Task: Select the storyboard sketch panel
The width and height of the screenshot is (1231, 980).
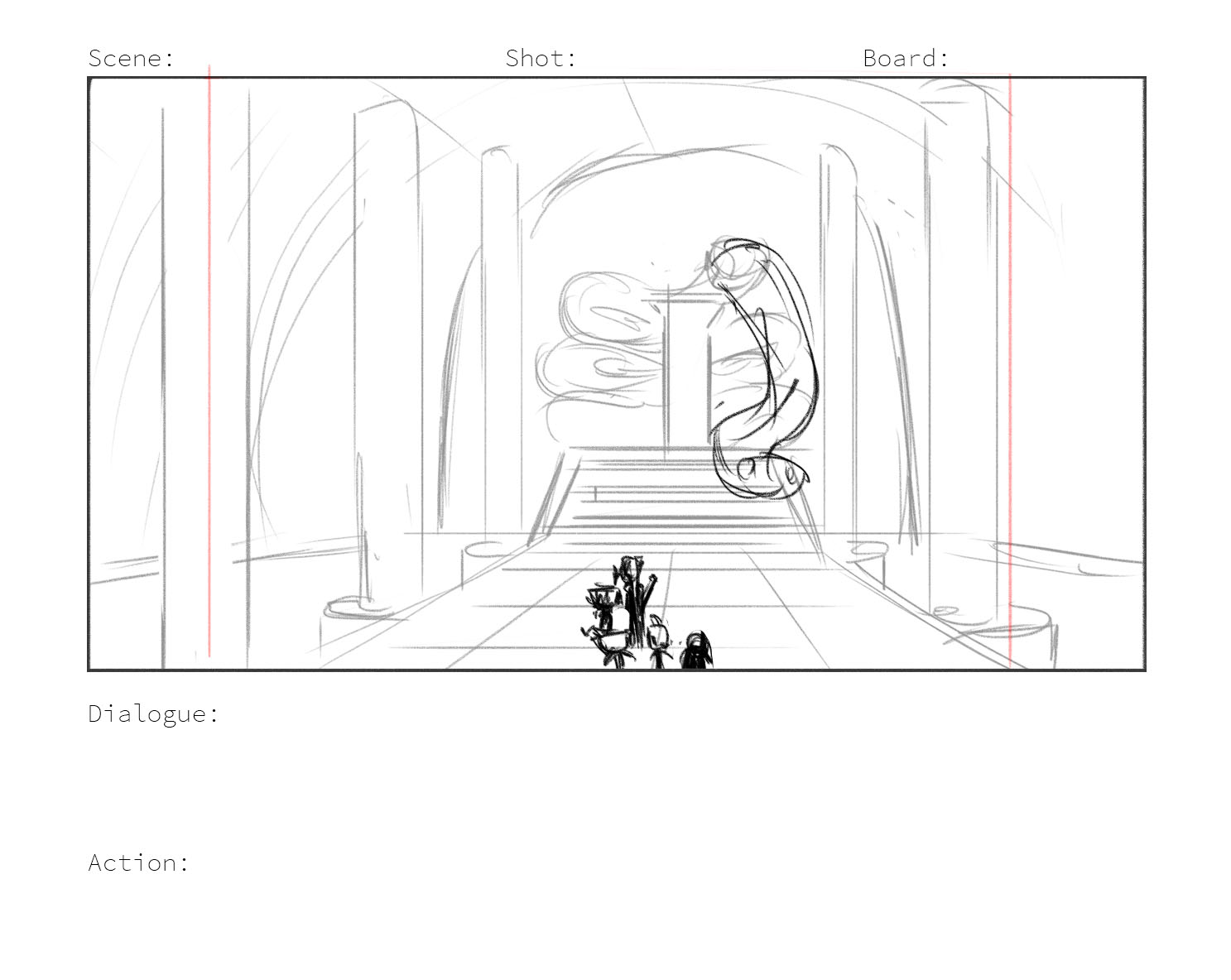Action: [x=617, y=374]
